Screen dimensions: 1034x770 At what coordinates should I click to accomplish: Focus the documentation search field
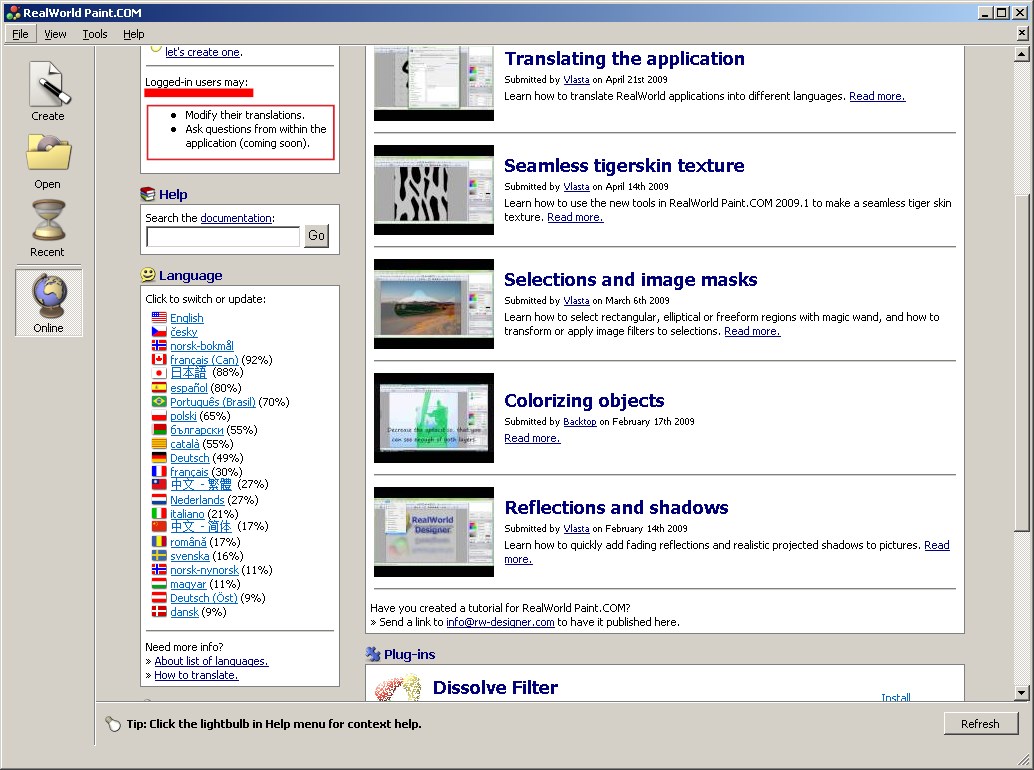tap(223, 236)
